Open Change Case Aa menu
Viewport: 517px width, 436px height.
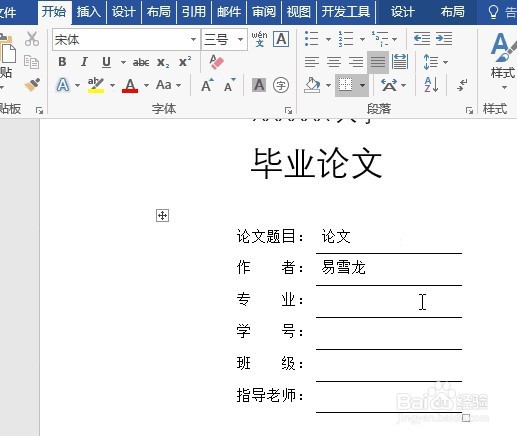point(168,85)
